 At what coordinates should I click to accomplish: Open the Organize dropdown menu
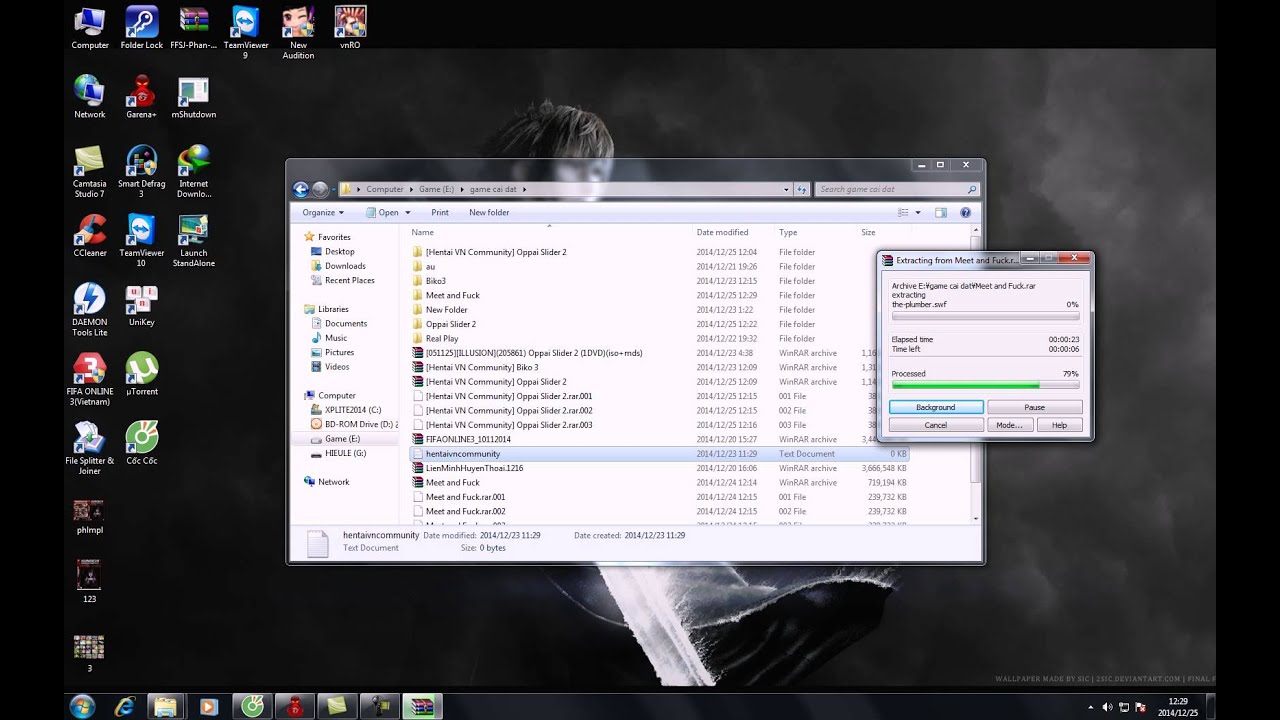[323, 212]
